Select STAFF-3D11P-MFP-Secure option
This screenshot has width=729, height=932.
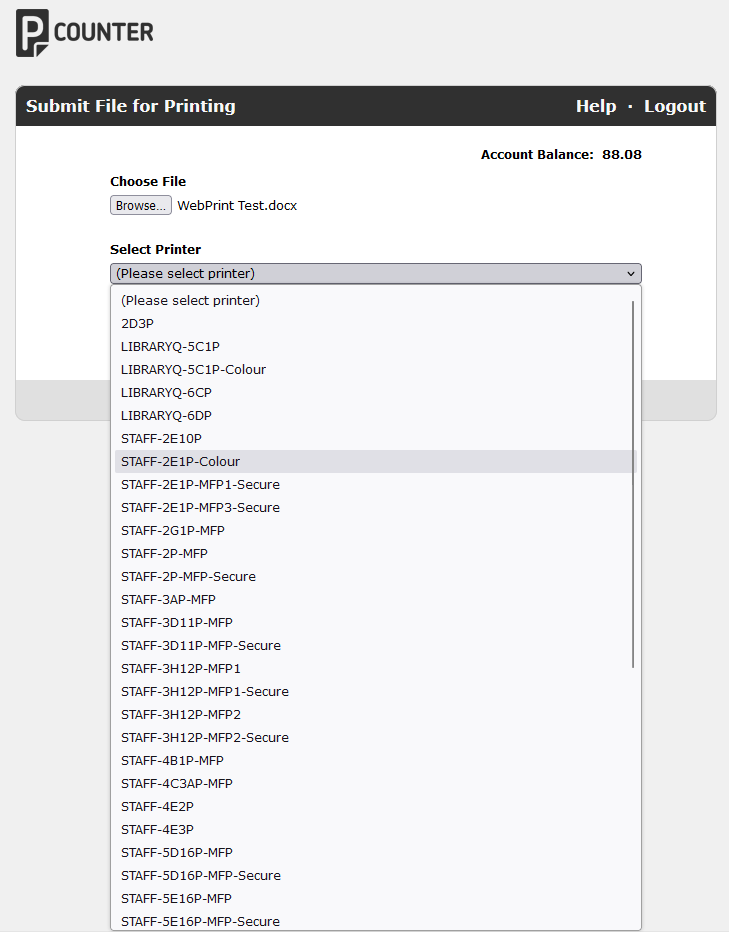[x=376, y=646]
